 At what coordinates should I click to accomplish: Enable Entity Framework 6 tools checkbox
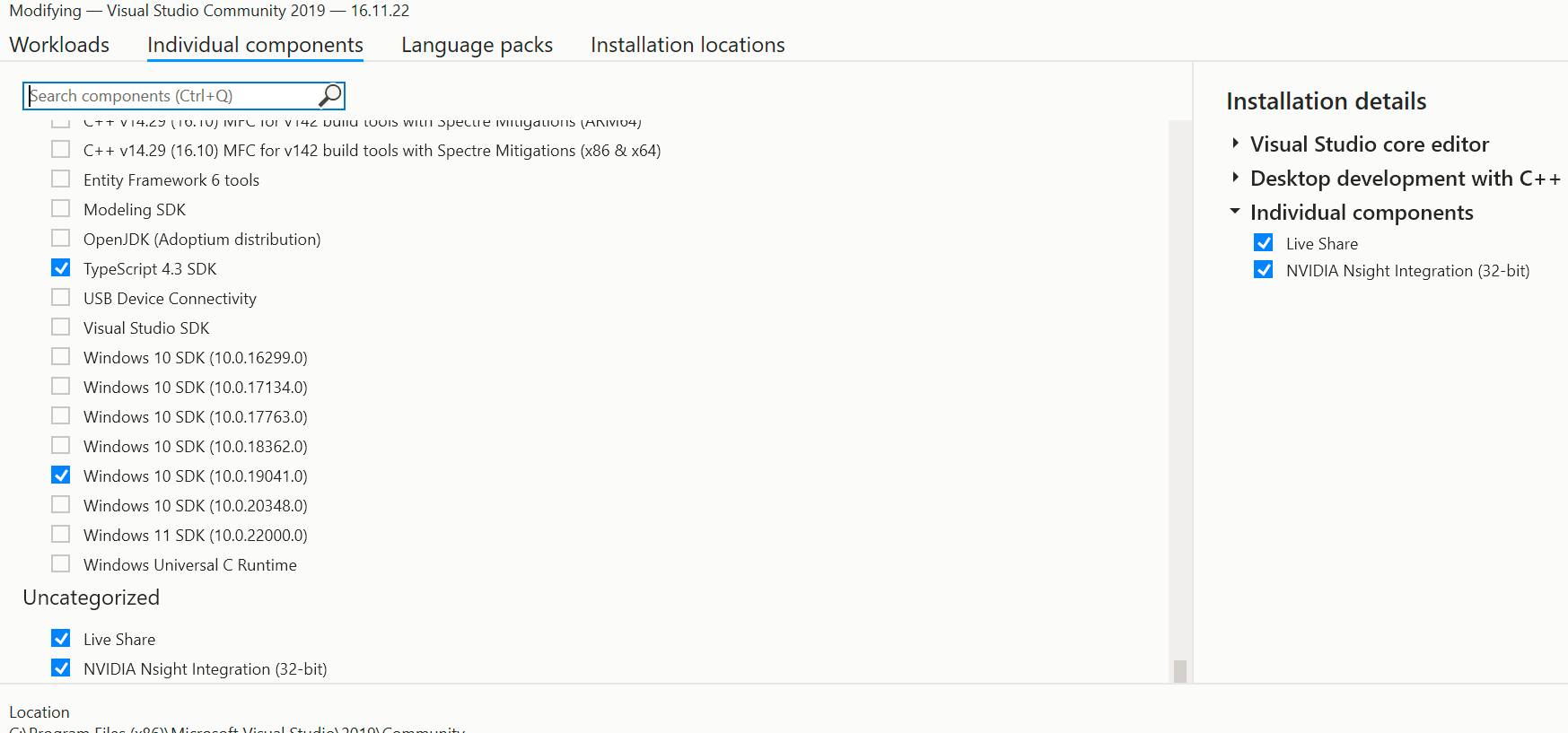pyautogui.click(x=61, y=179)
